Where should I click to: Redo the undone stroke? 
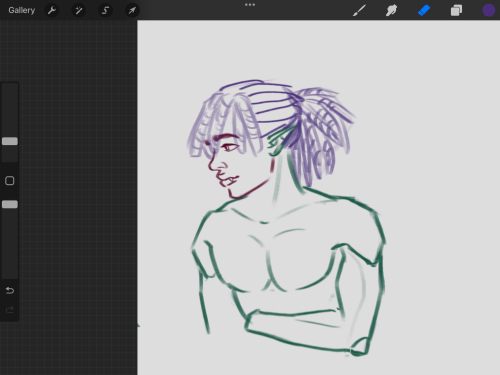[10, 310]
